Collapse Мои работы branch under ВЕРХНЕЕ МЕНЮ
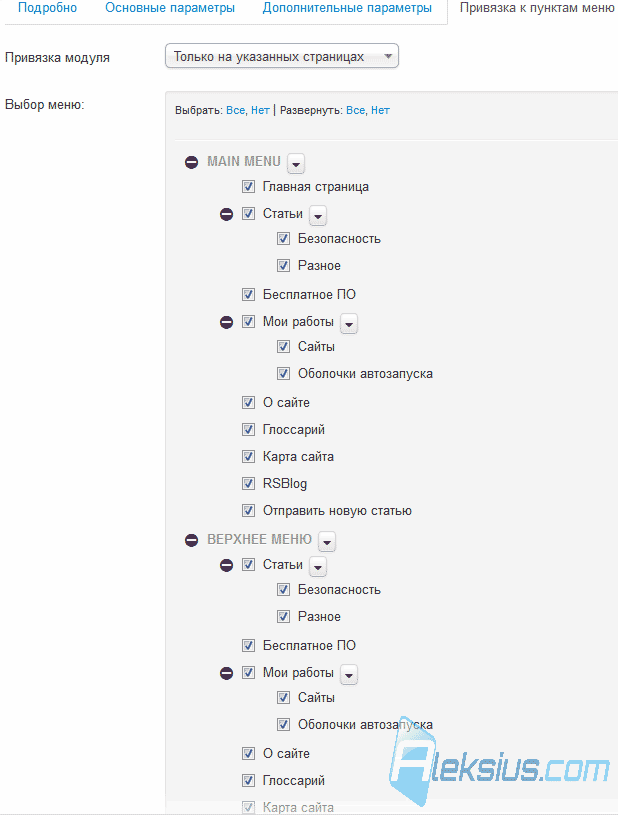Screen dimensions: 618x815 pos(227,673)
